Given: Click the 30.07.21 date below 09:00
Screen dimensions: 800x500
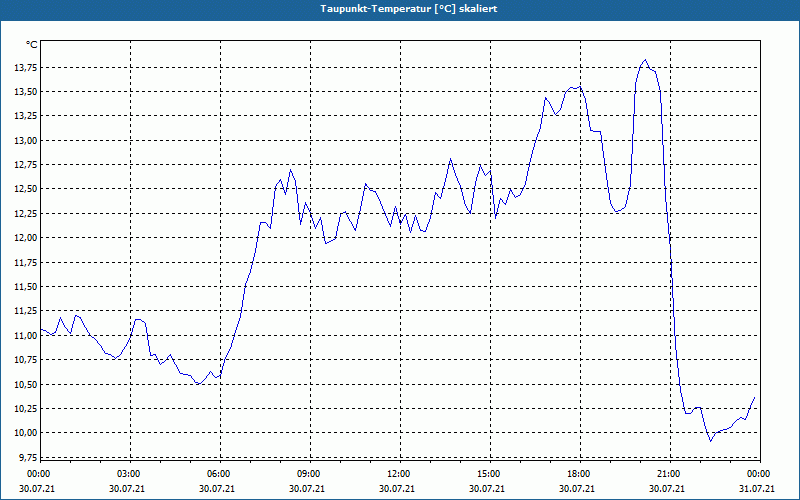Looking at the screenshot, I should 307,488.
